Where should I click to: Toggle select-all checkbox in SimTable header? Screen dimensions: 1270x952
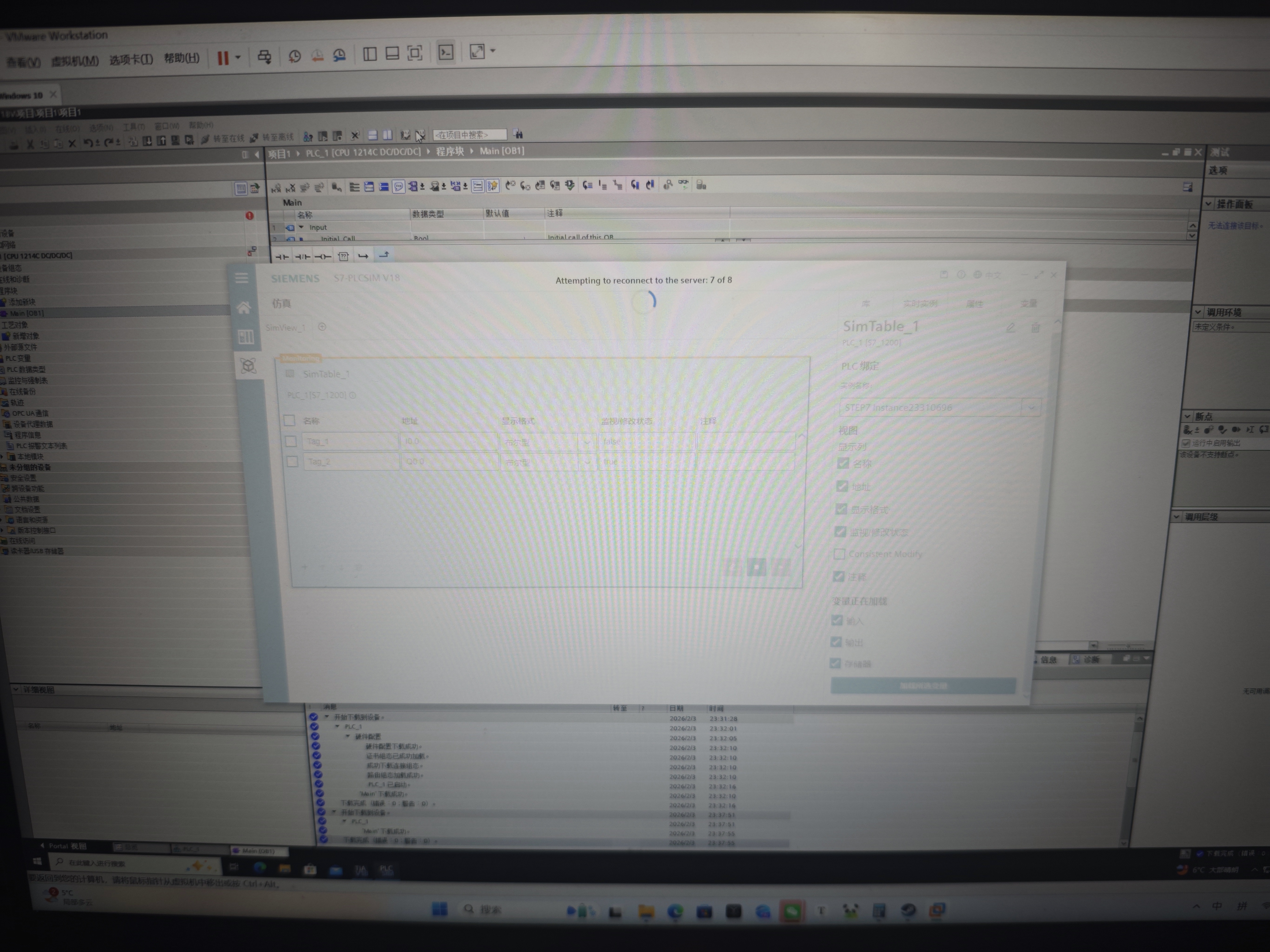coord(289,421)
